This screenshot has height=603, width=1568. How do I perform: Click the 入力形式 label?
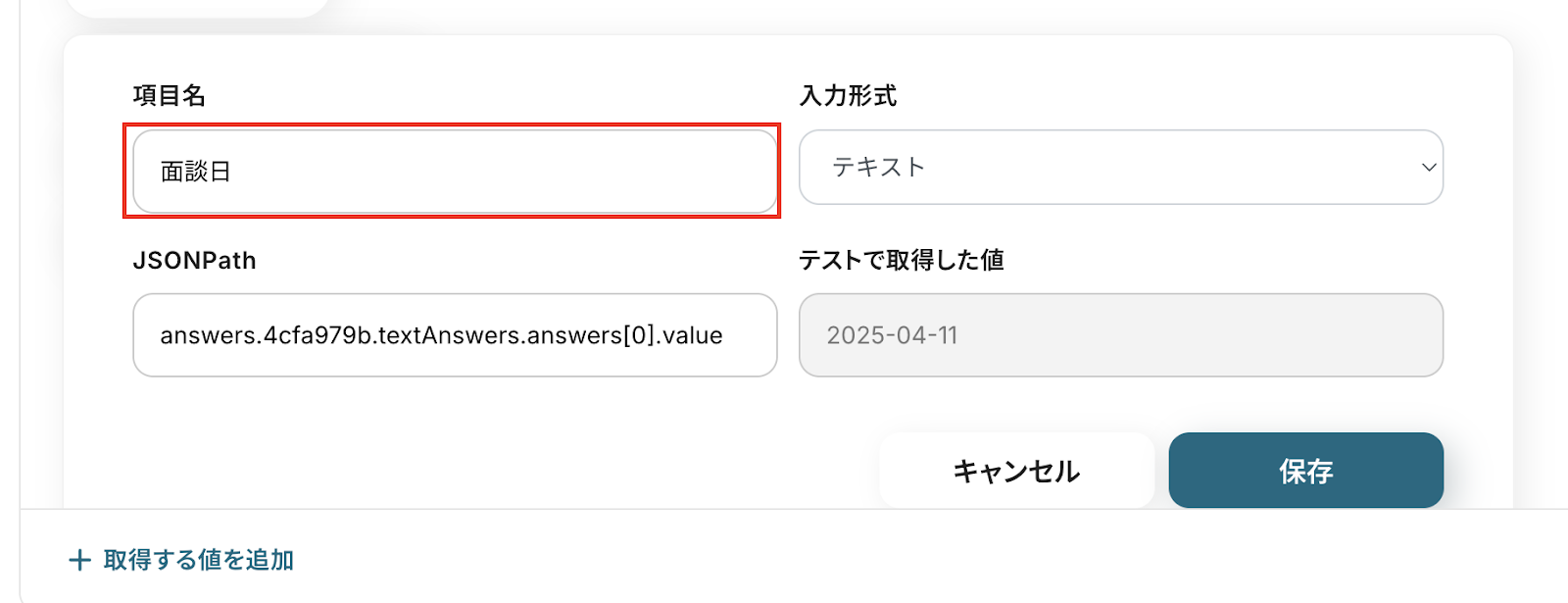click(x=848, y=95)
